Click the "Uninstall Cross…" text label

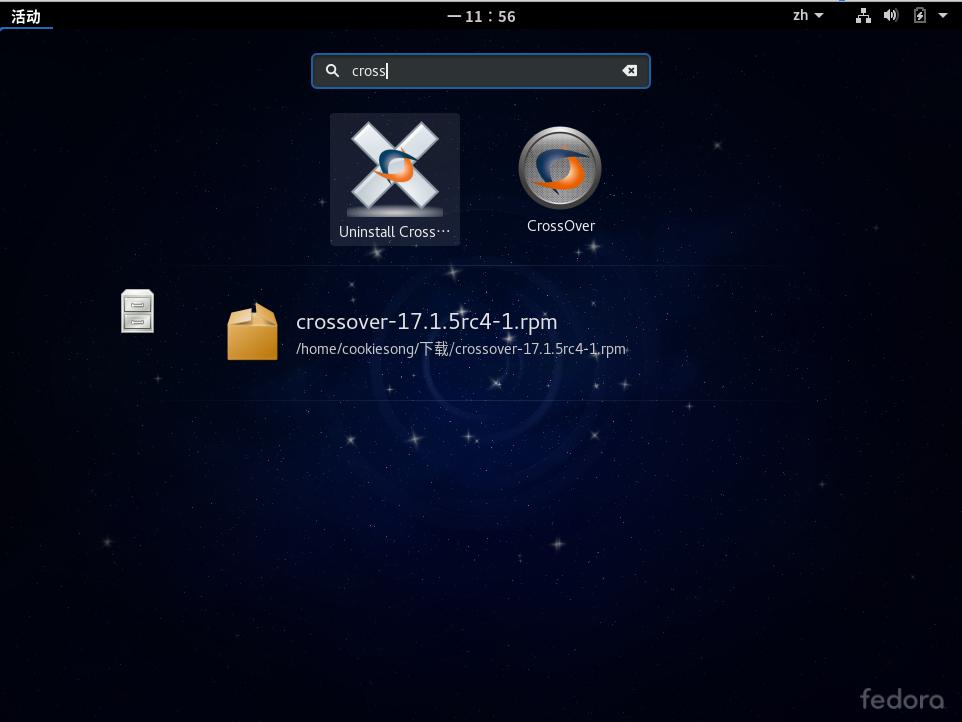[x=394, y=232]
